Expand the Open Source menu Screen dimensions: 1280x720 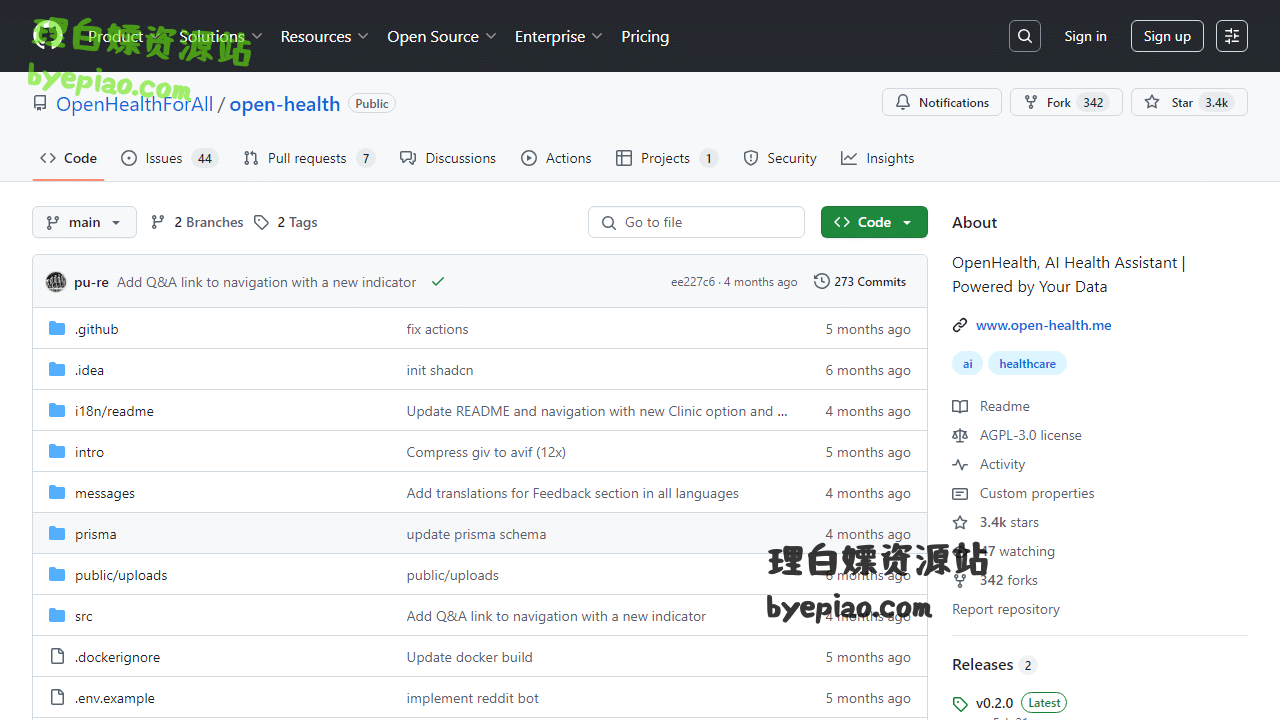click(x=442, y=36)
